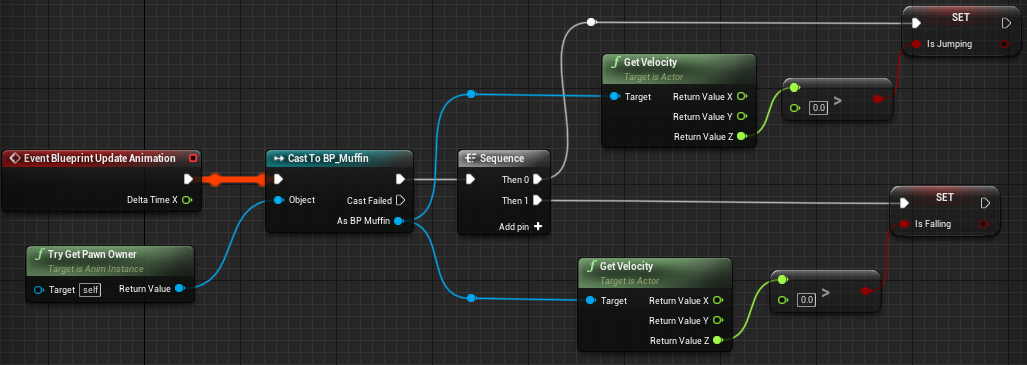Click the Then 1 output pin
The image size is (1027, 365).
pyautogui.click(x=538, y=200)
